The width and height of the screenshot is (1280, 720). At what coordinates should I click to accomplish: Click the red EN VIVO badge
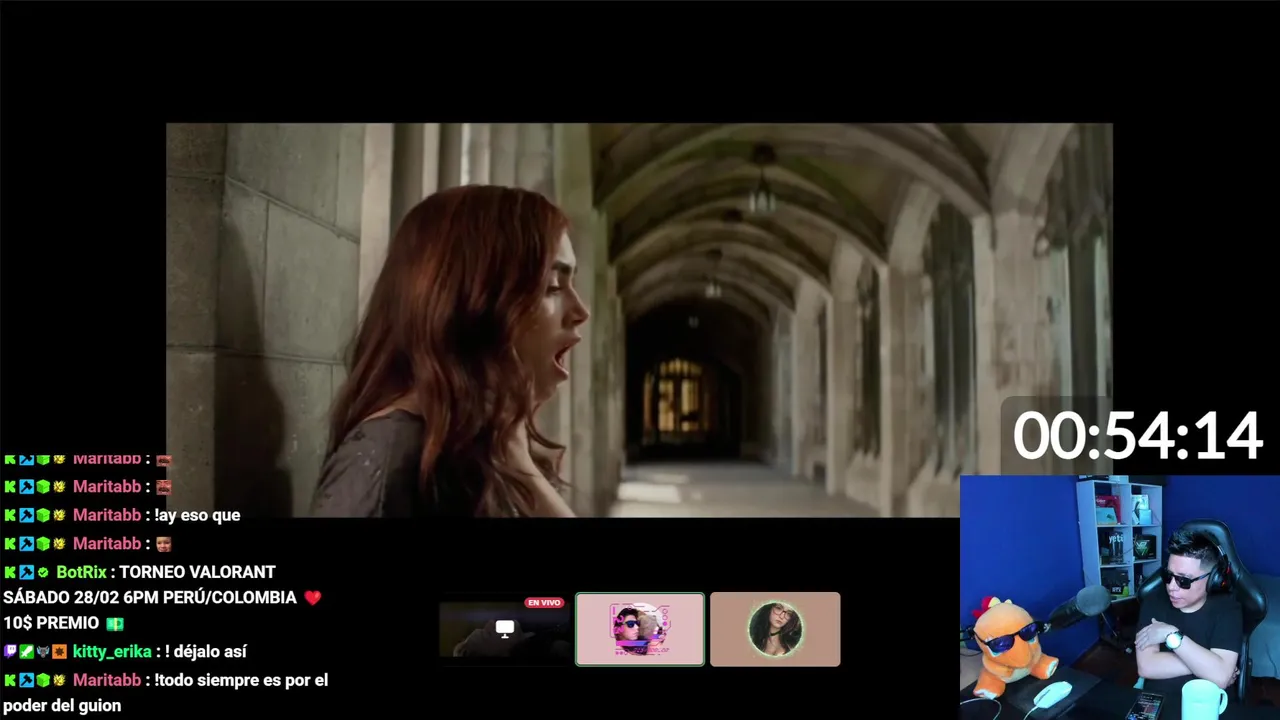click(x=544, y=602)
